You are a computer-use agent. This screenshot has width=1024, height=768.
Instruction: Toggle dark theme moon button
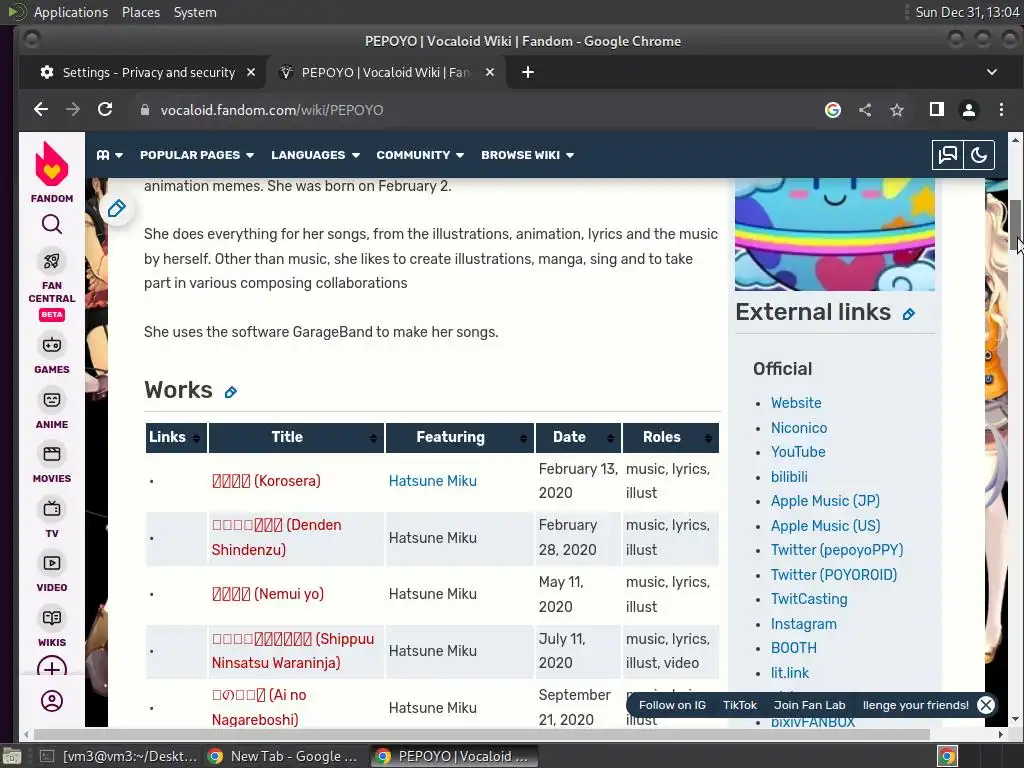click(979, 155)
